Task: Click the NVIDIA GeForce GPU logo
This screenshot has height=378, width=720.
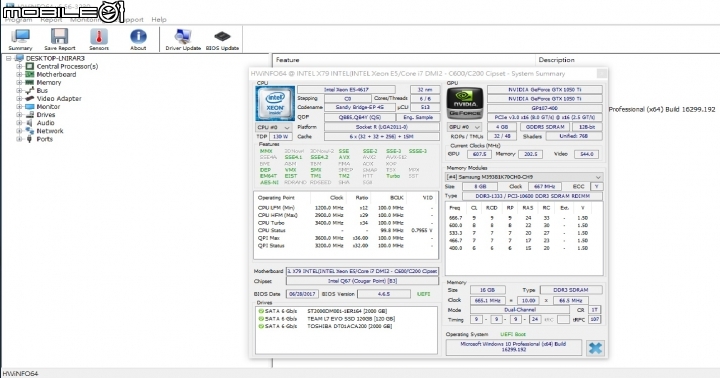Action: pyautogui.click(x=465, y=103)
